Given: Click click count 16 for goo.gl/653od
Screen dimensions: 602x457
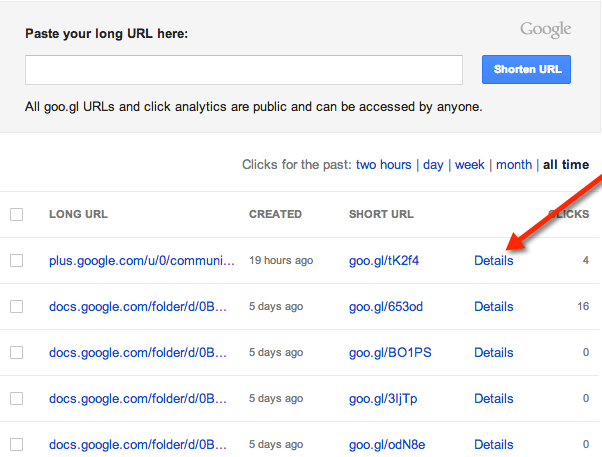Looking at the screenshot, I should coord(583,306).
